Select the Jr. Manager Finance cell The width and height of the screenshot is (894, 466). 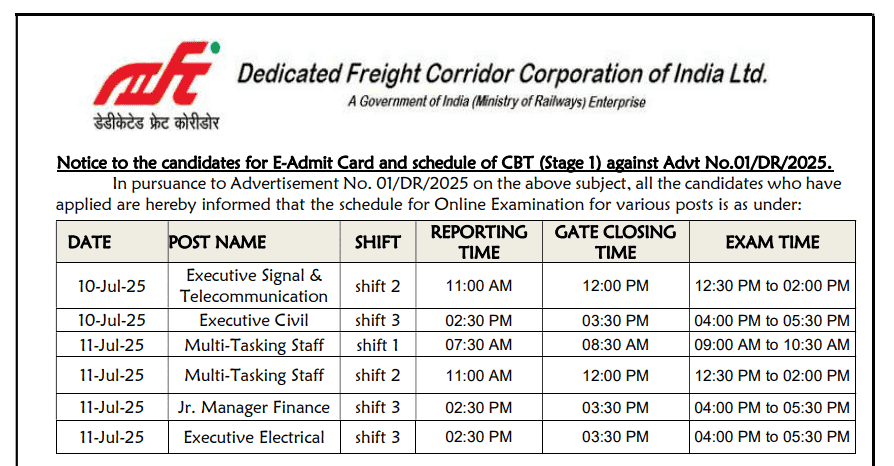pos(254,407)
